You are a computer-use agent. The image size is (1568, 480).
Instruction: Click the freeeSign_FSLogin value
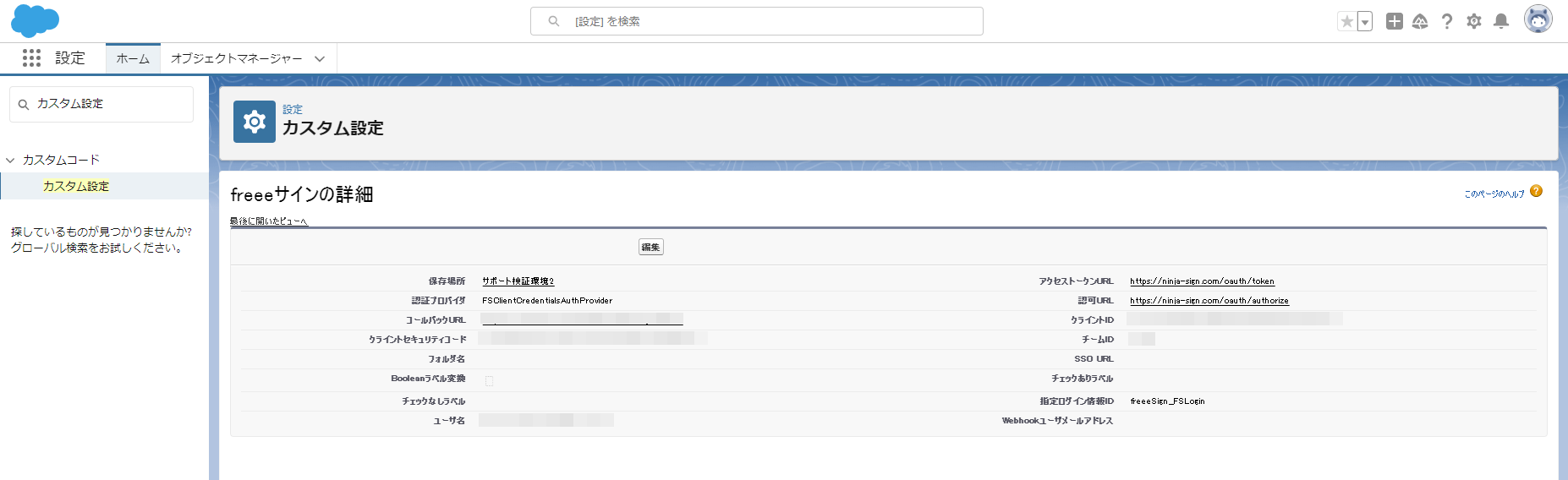[1167, 401]
